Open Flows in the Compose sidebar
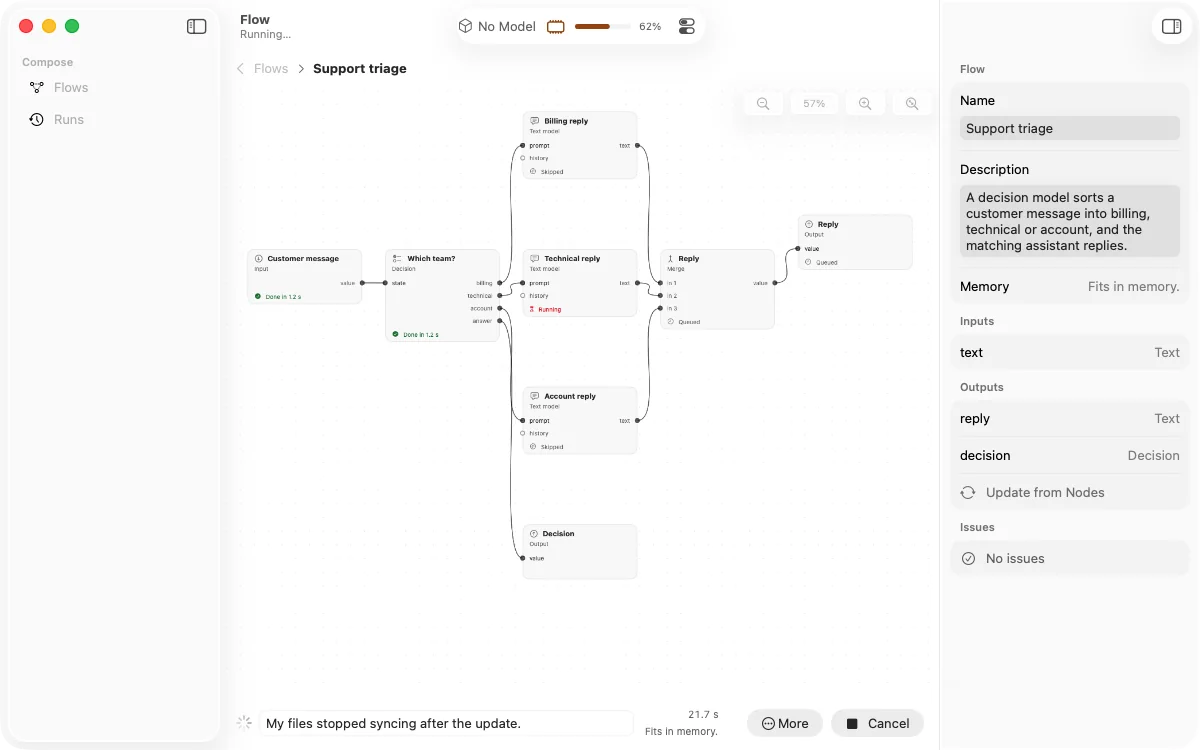Viewport: 1200px width, 750px height. point(71,88)
